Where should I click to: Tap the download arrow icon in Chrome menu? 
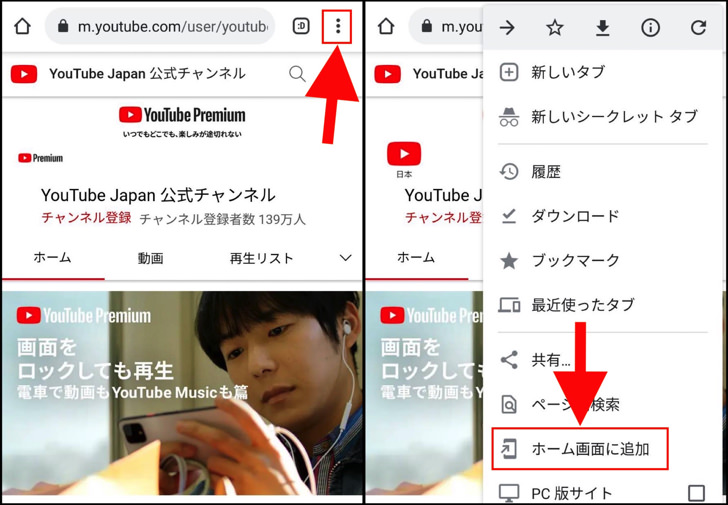coord(603,28)
